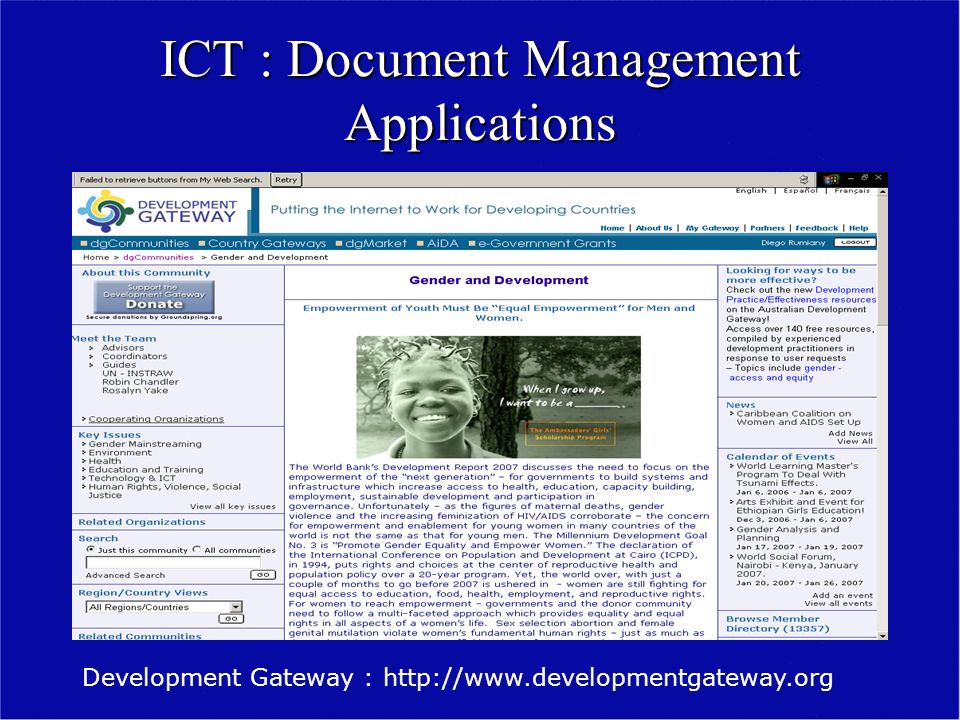
Task: Click the Feedback link
Action: pos(817,228)
